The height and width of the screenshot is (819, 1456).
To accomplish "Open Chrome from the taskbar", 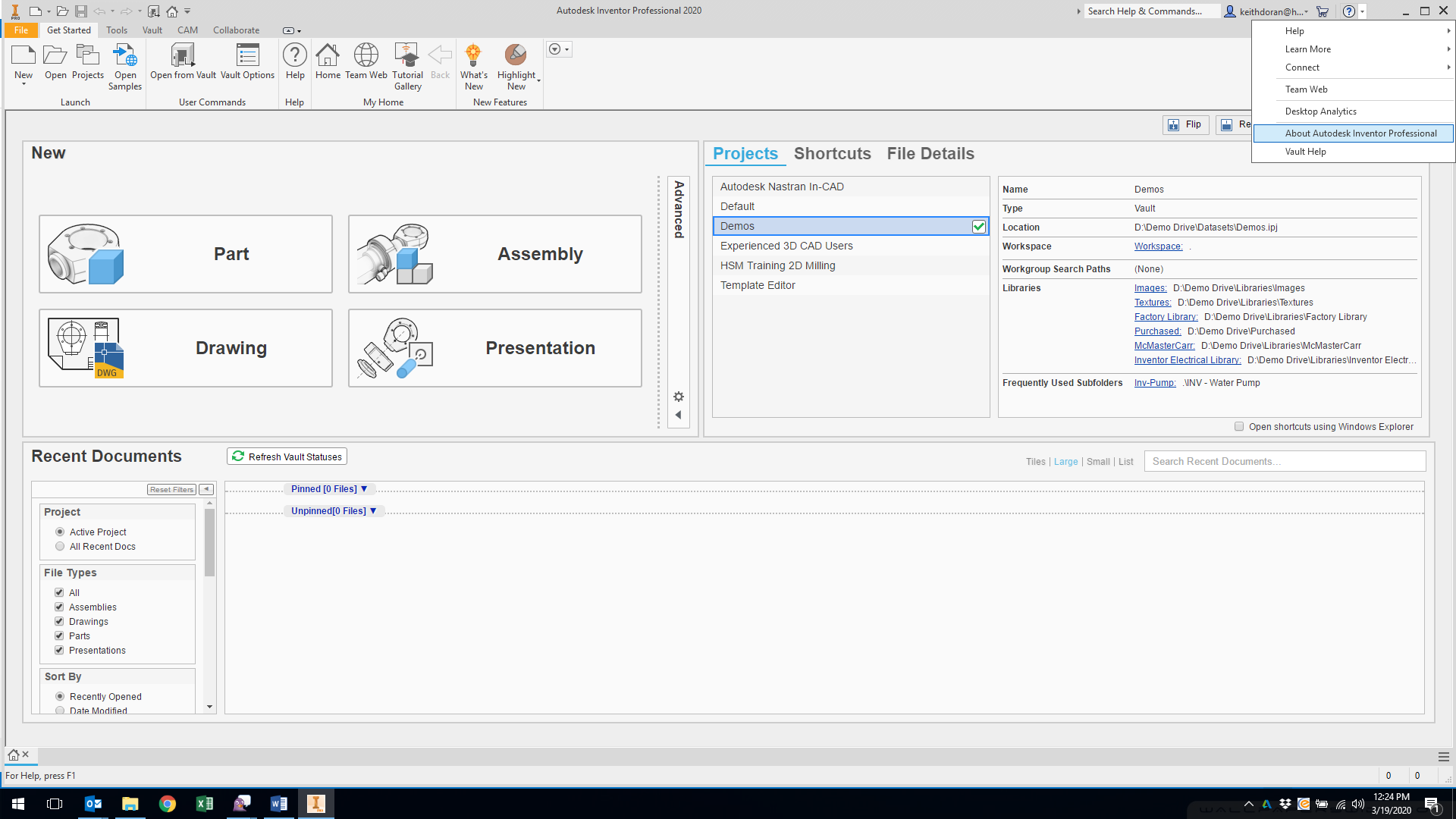I will [x=168, y=804].
